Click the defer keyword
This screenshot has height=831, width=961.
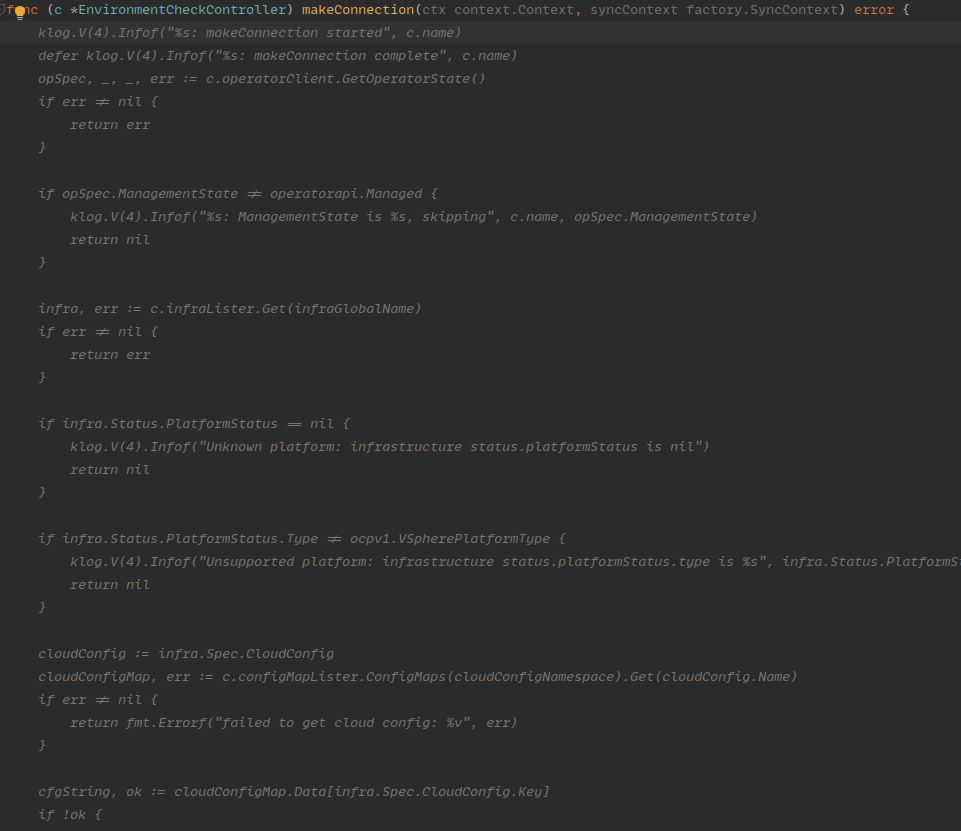(x=58, y=56)
